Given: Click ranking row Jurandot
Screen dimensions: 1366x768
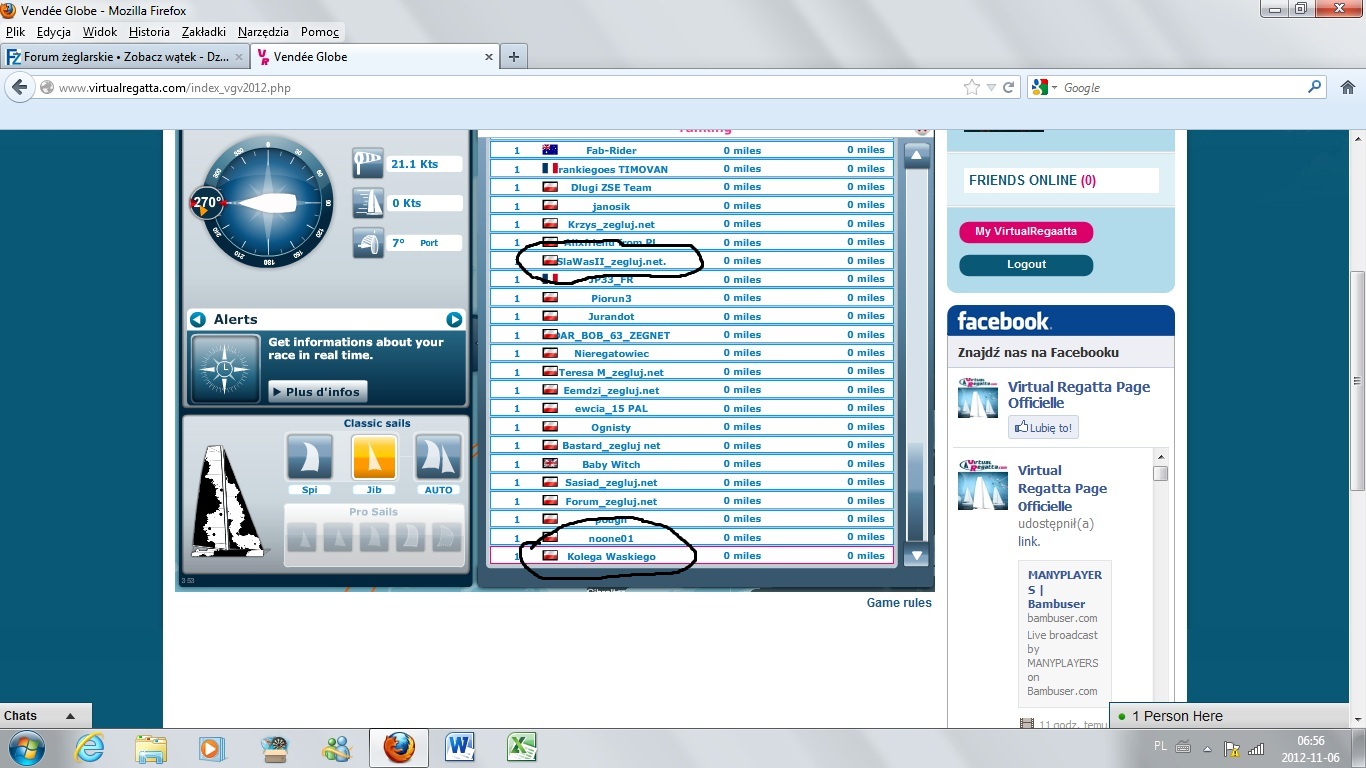Looking at the screenshot, I should 691,316.
